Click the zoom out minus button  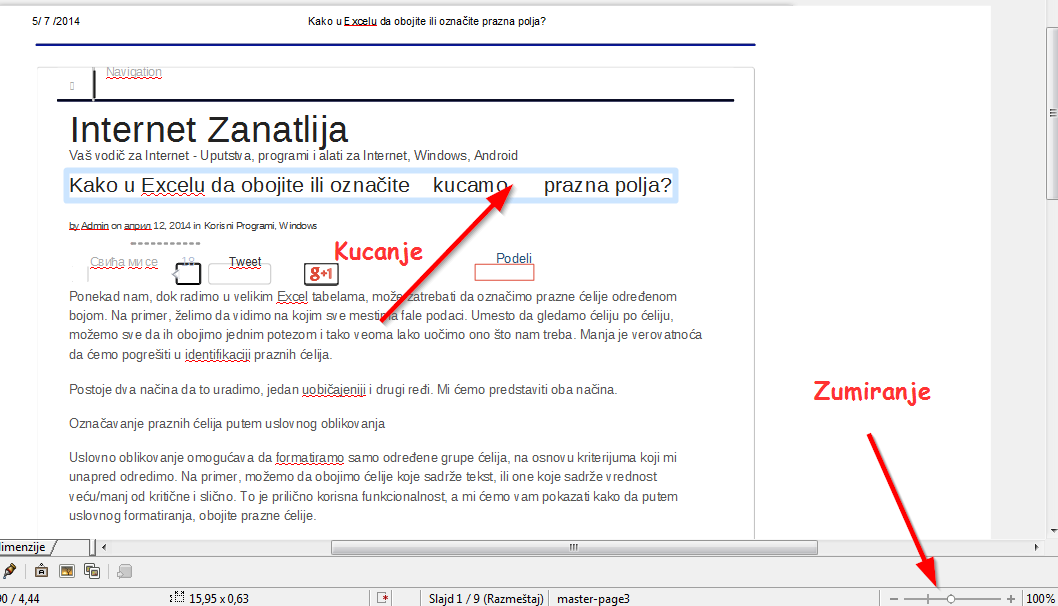click(x=894, y=599)
